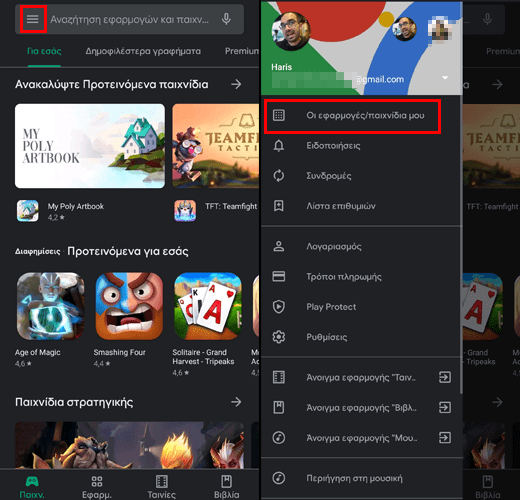Click the TFT: Teamfight small app icon
Image resolution: width=520 pixels, height=500 pixels.
pos(185,211)
